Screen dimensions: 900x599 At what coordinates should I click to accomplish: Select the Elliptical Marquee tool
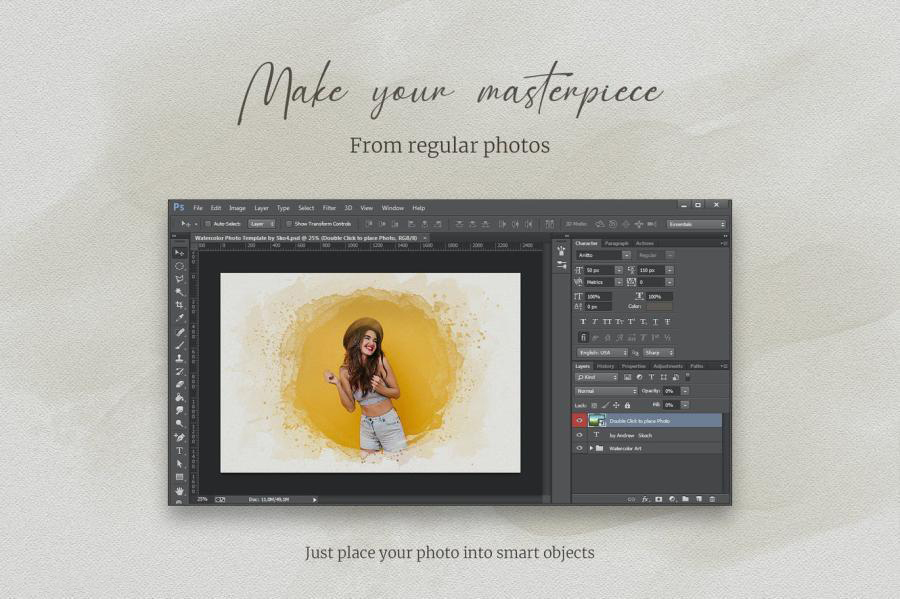pyautogui.click(x=180, y=266)
